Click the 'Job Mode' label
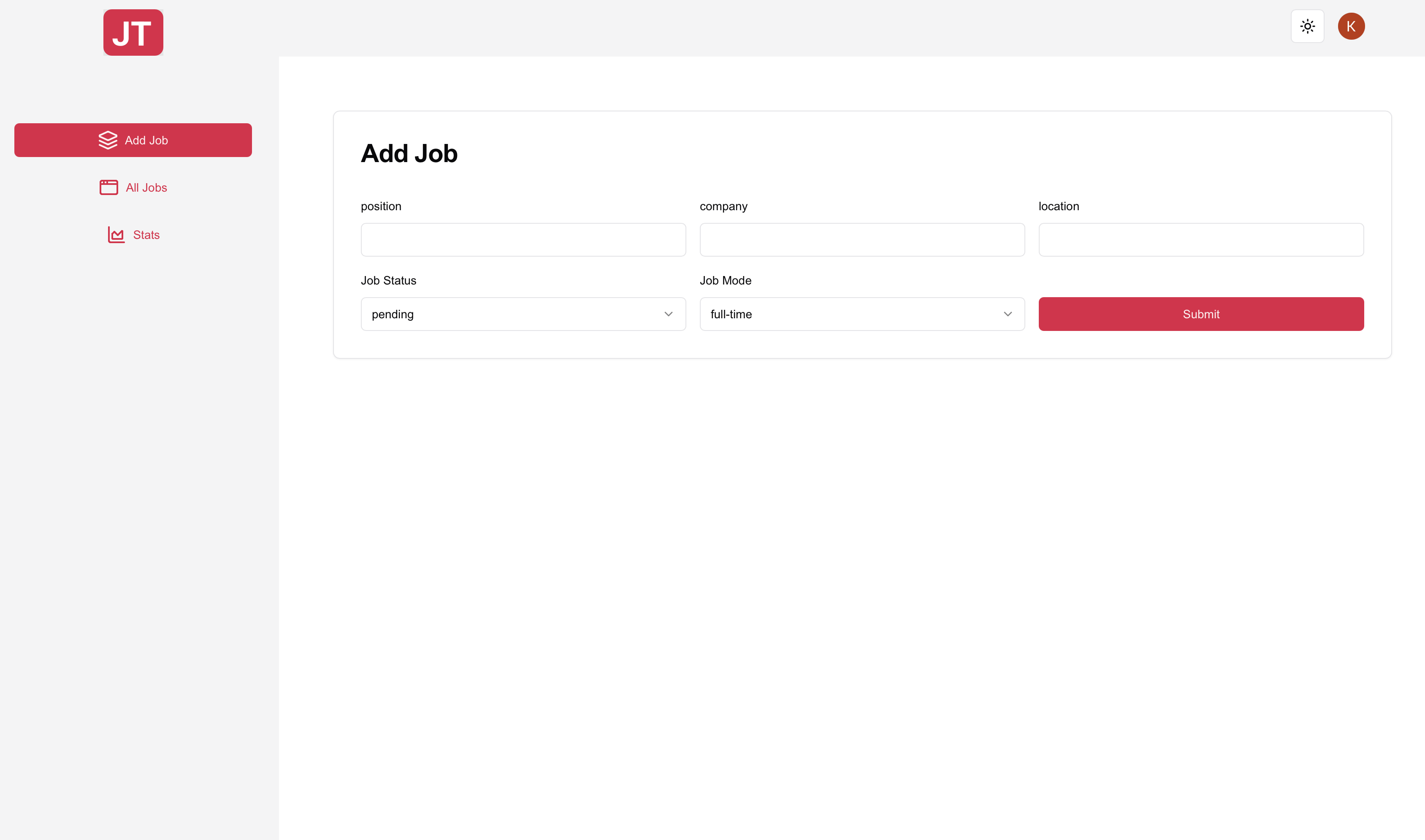Screen dimensions: 1425x840 tap(725, 280)
